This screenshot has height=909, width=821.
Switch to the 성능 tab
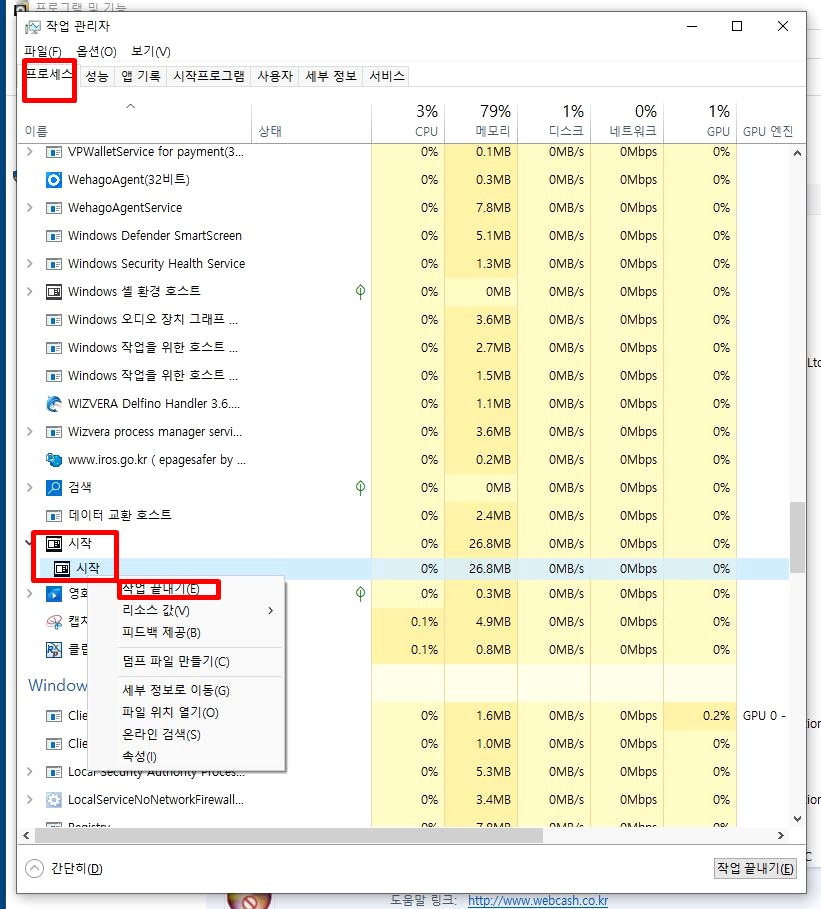point(97,76)
